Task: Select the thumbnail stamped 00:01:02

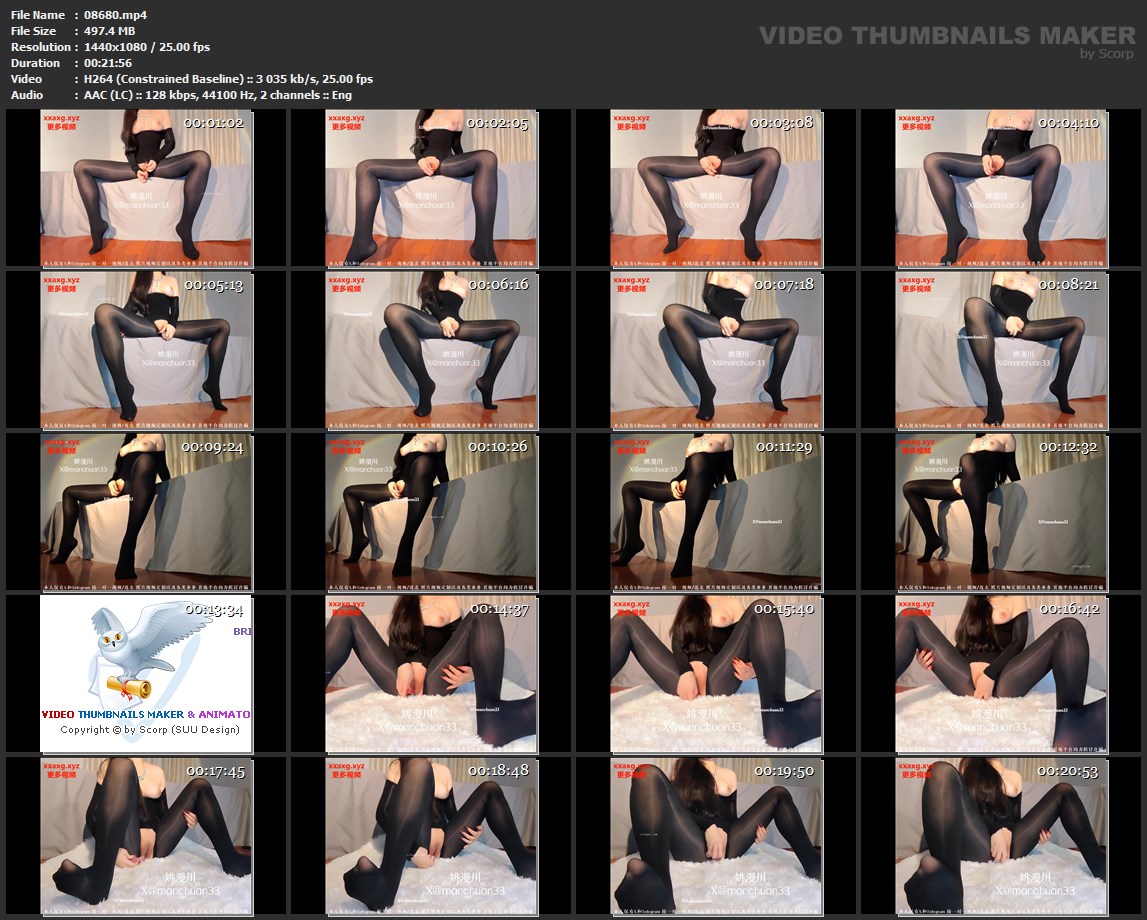Action: pyautogui.click(x=146, y=189)
